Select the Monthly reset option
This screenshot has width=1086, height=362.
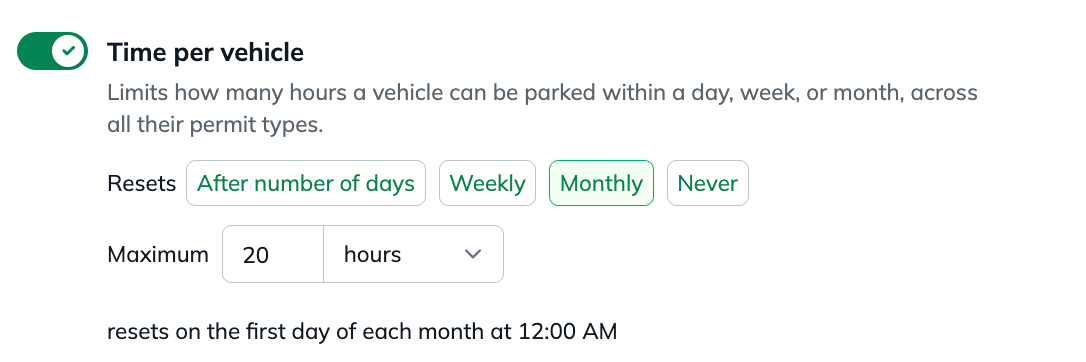[x=601, y=183]
